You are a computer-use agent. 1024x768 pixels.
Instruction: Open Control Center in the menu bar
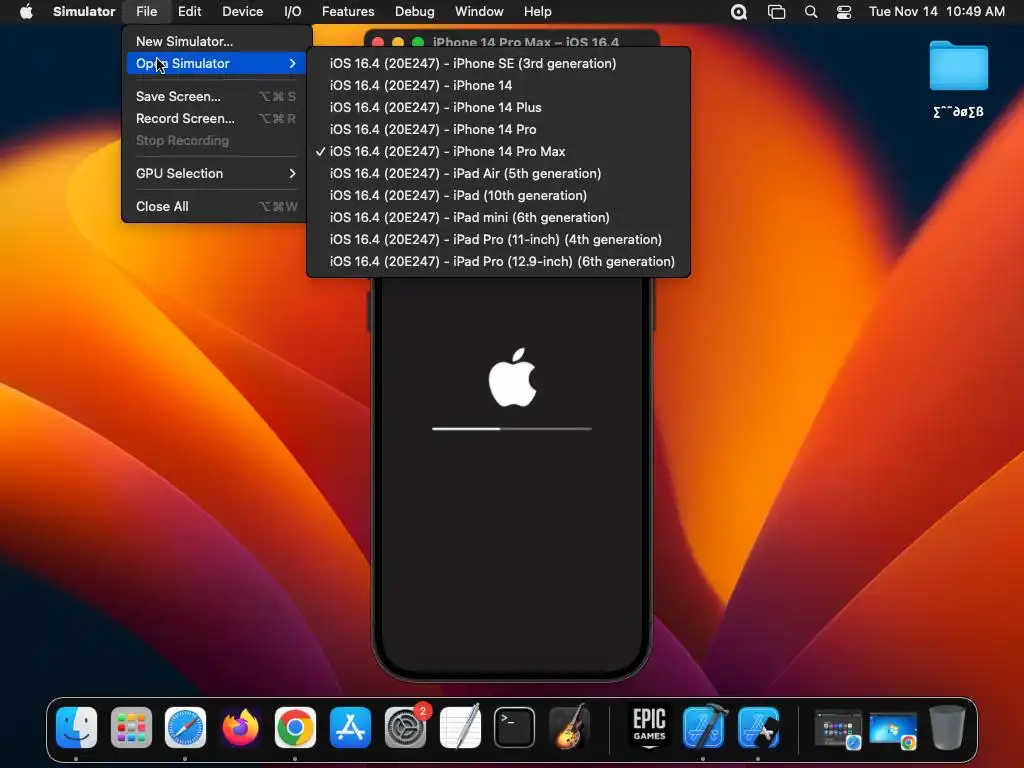point(844,12)
